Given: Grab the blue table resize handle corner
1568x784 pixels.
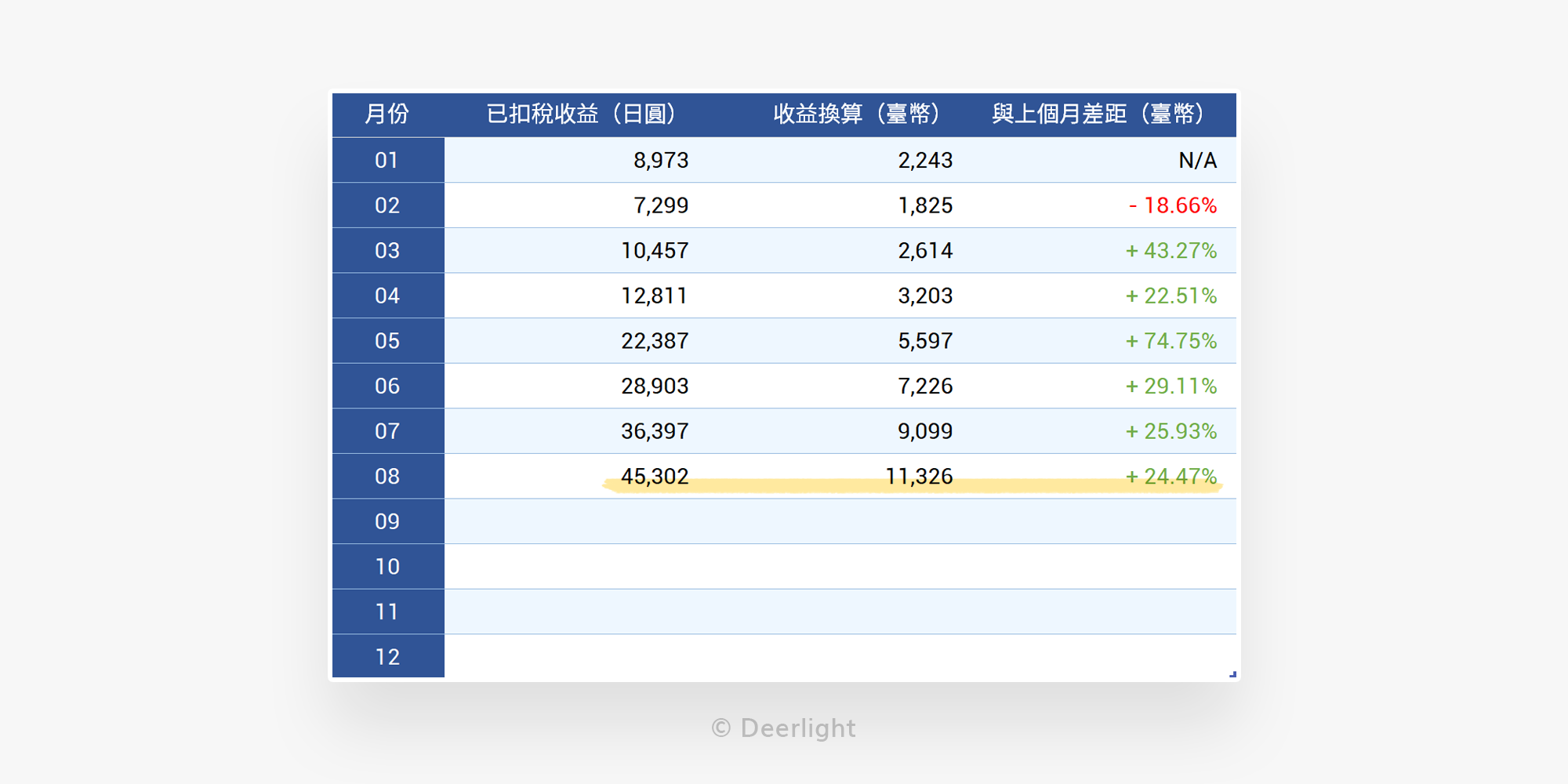Looking at the screenshot, I should pyautogui.click(x=1233, y=674).
